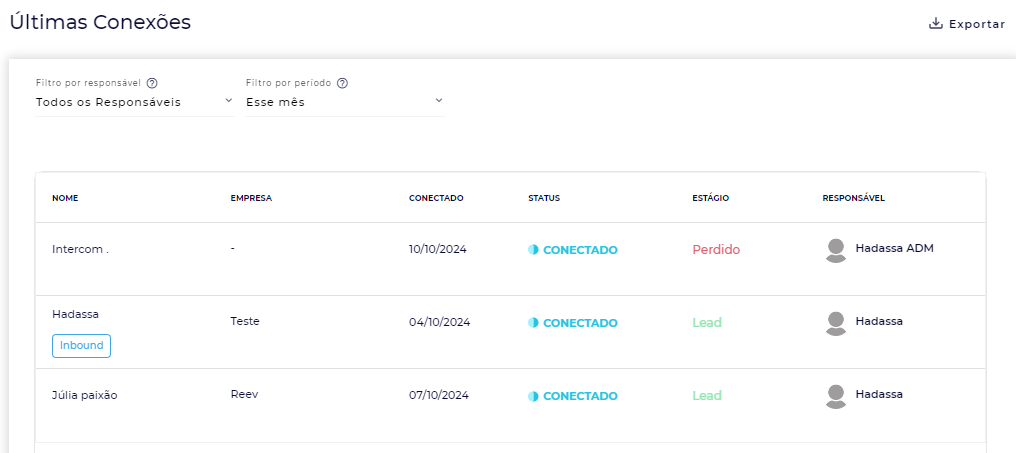Click the Exportar button label
Screen dimensions: 1016x453
point(977,24)
